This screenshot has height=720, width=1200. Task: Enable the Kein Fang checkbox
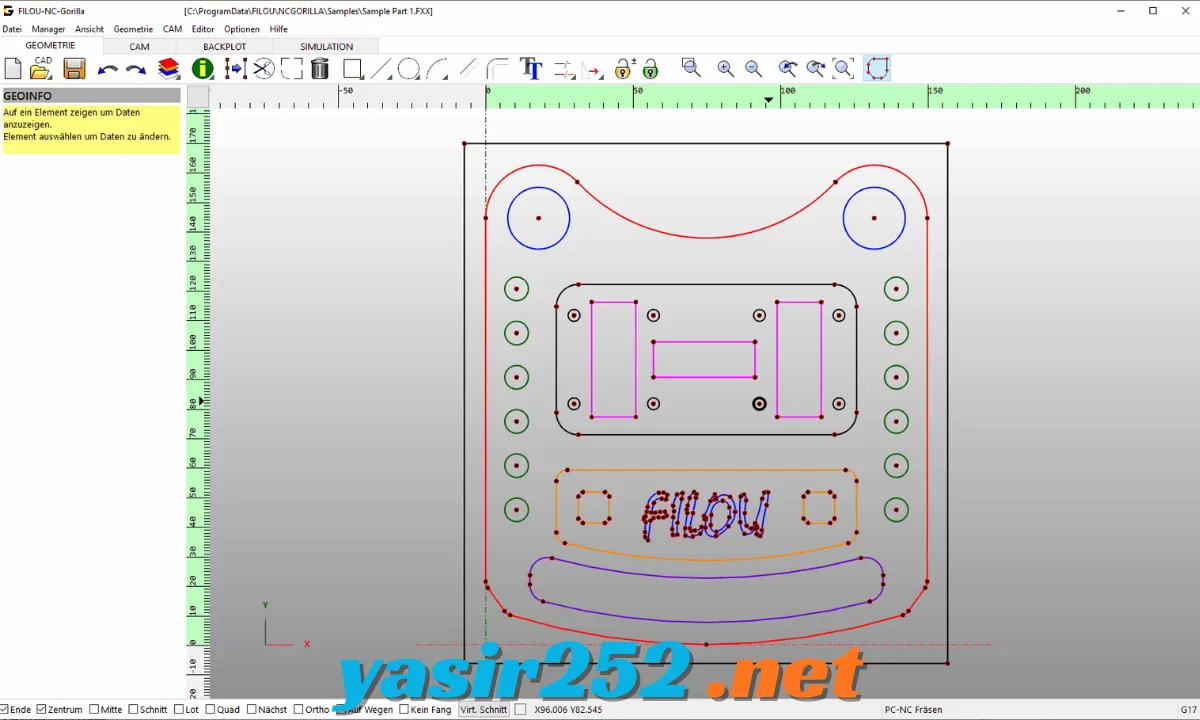click(x=404, y=709)
